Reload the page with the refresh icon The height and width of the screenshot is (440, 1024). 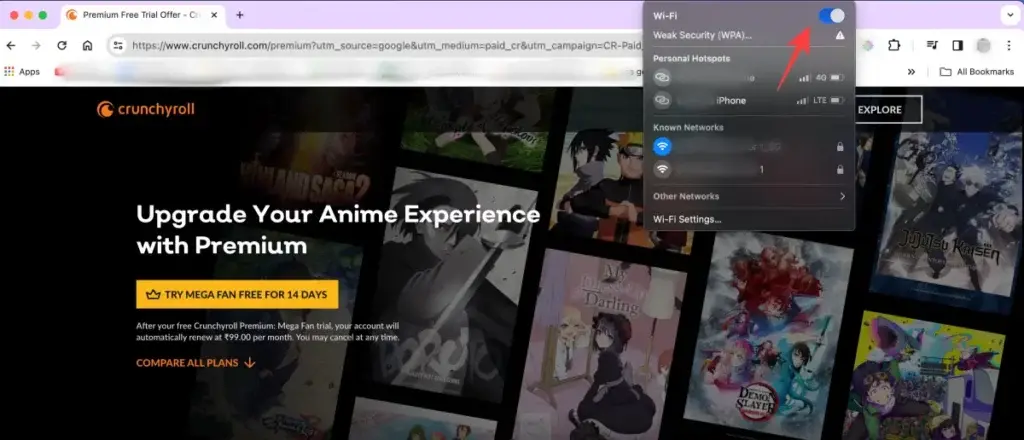pyautogui.click(x=62, y=46)
